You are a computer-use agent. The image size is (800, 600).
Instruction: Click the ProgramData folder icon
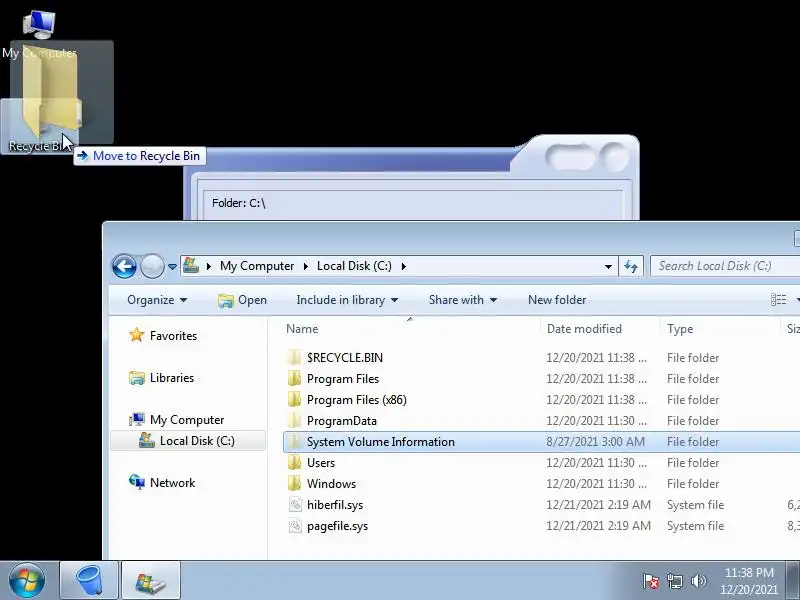(294, 420)
